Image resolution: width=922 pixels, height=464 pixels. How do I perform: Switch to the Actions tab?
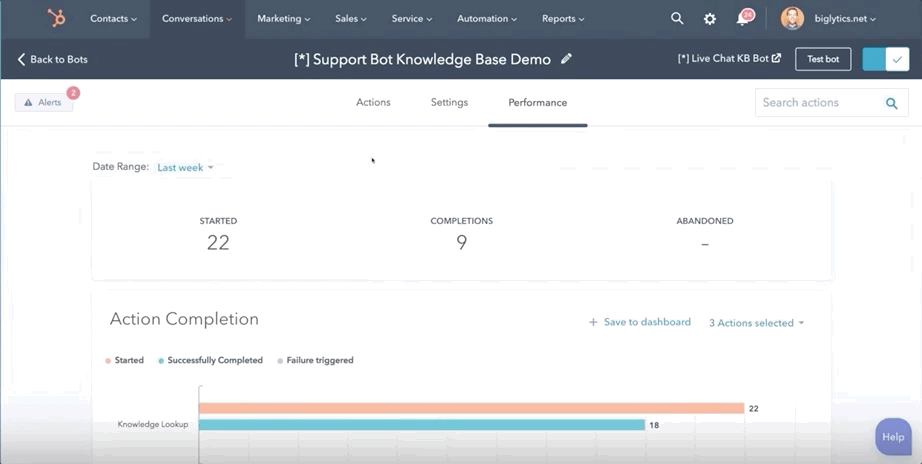pos(373,102)
